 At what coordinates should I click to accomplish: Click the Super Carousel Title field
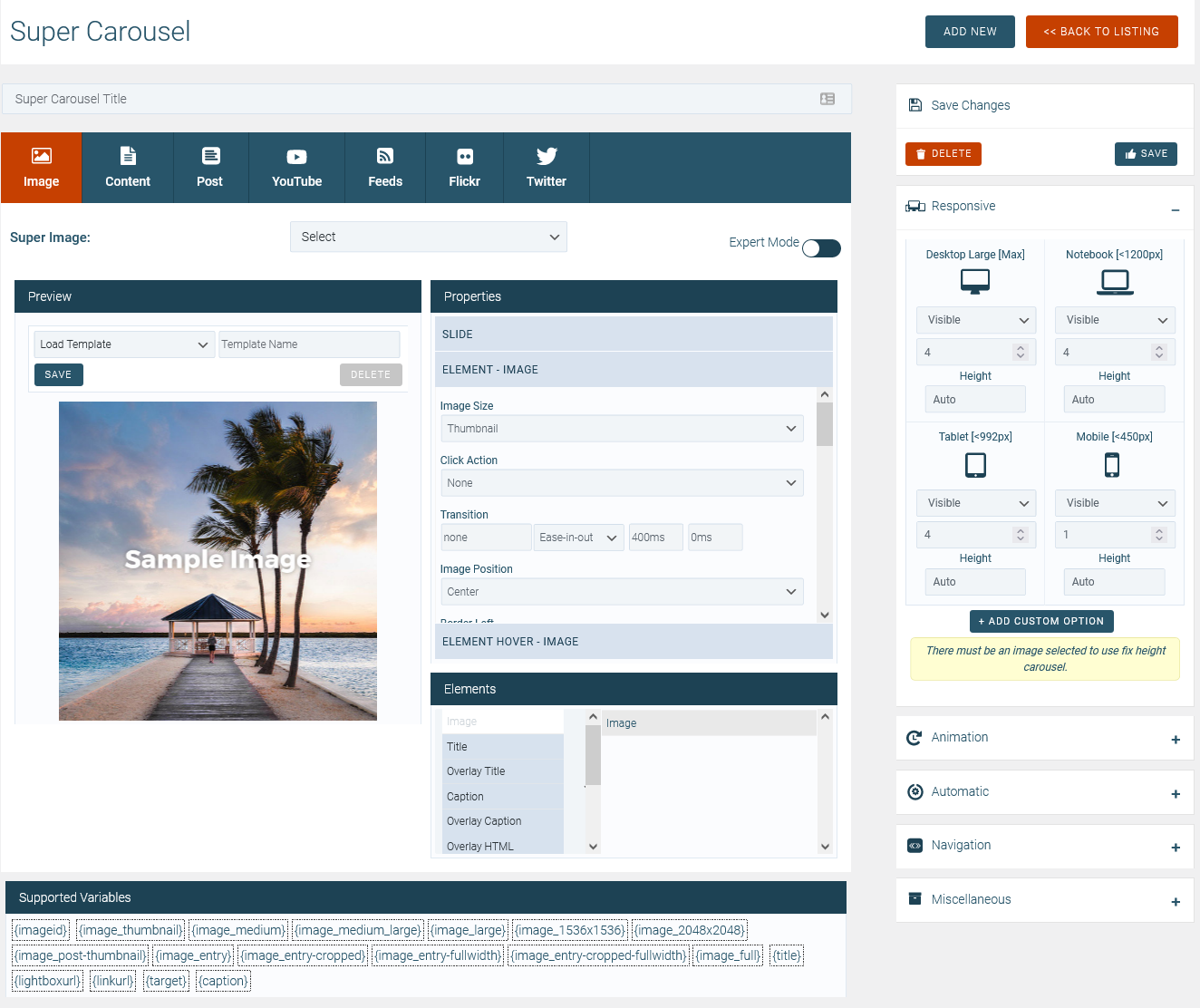[427, 99]
